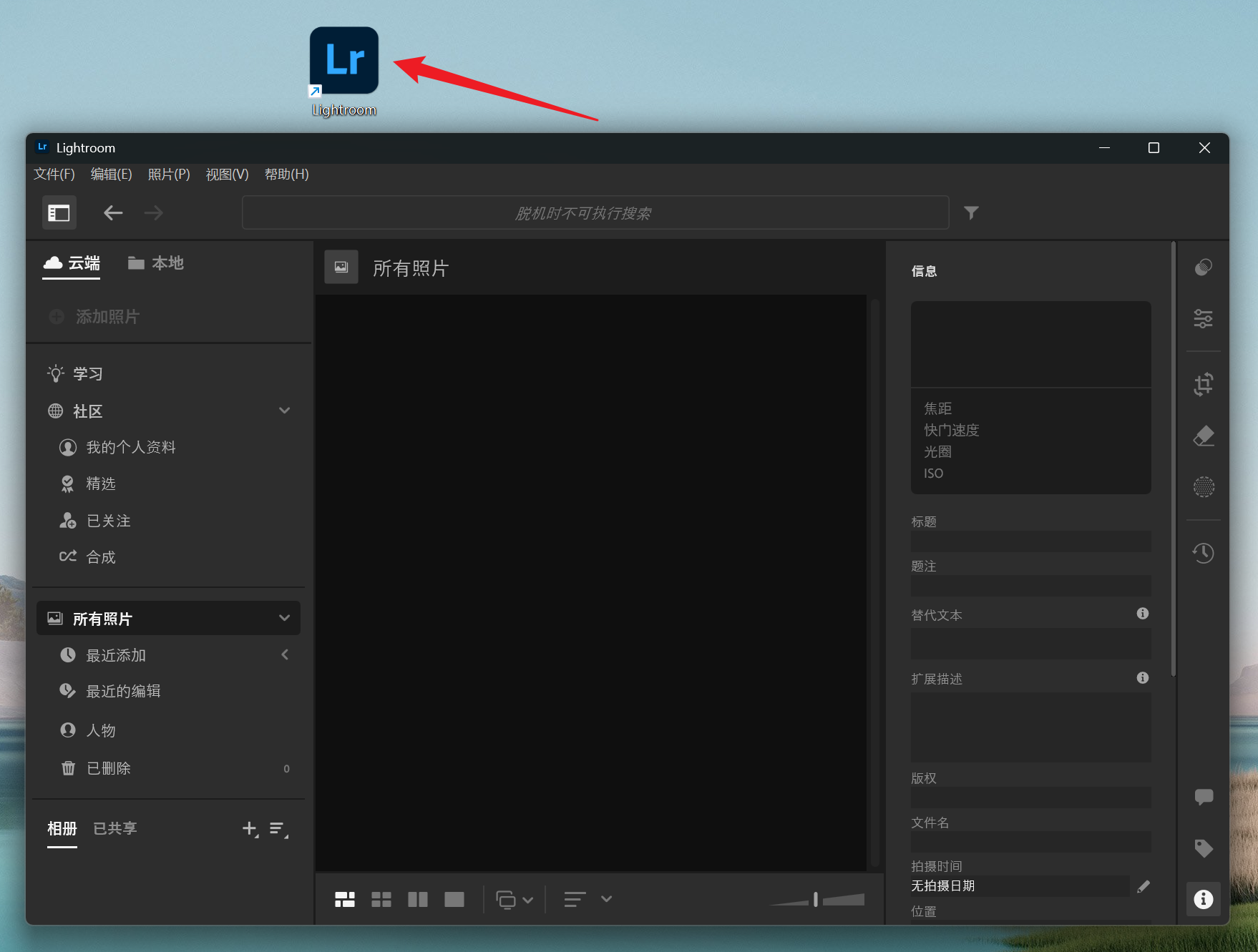Click the photo icon beside 所有照片 header

[x=341, y=267]
